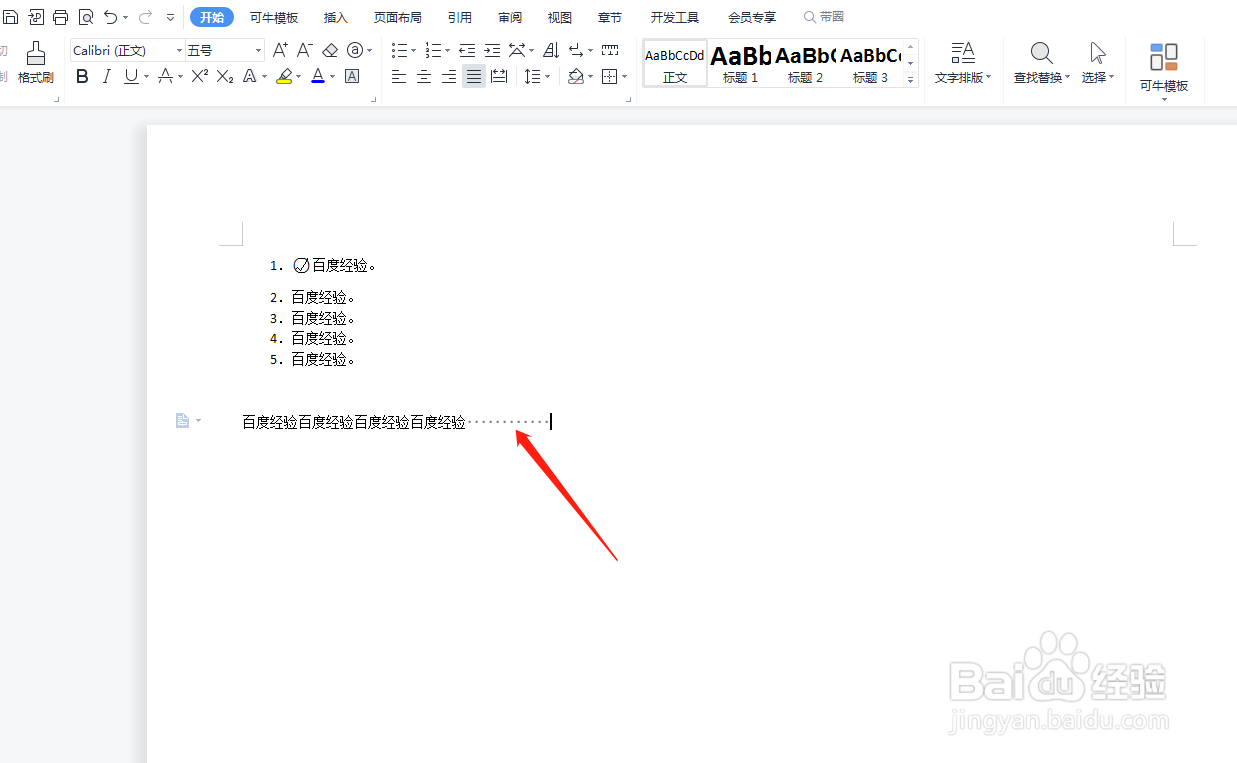Select the Format Painter (格式刷) tool
1237x763 pixels.
pyautogui.click(x=36, y=62)
